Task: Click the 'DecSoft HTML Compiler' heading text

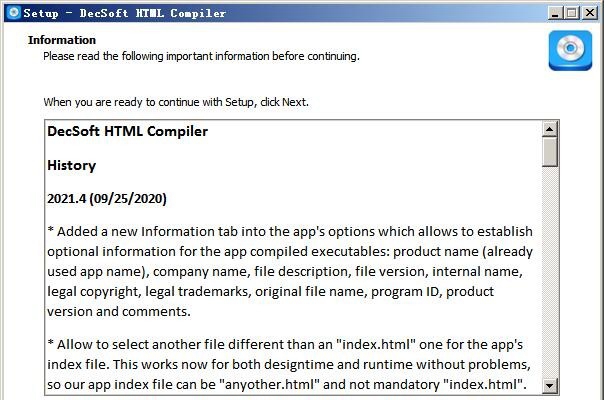Action: coord(128,131)
